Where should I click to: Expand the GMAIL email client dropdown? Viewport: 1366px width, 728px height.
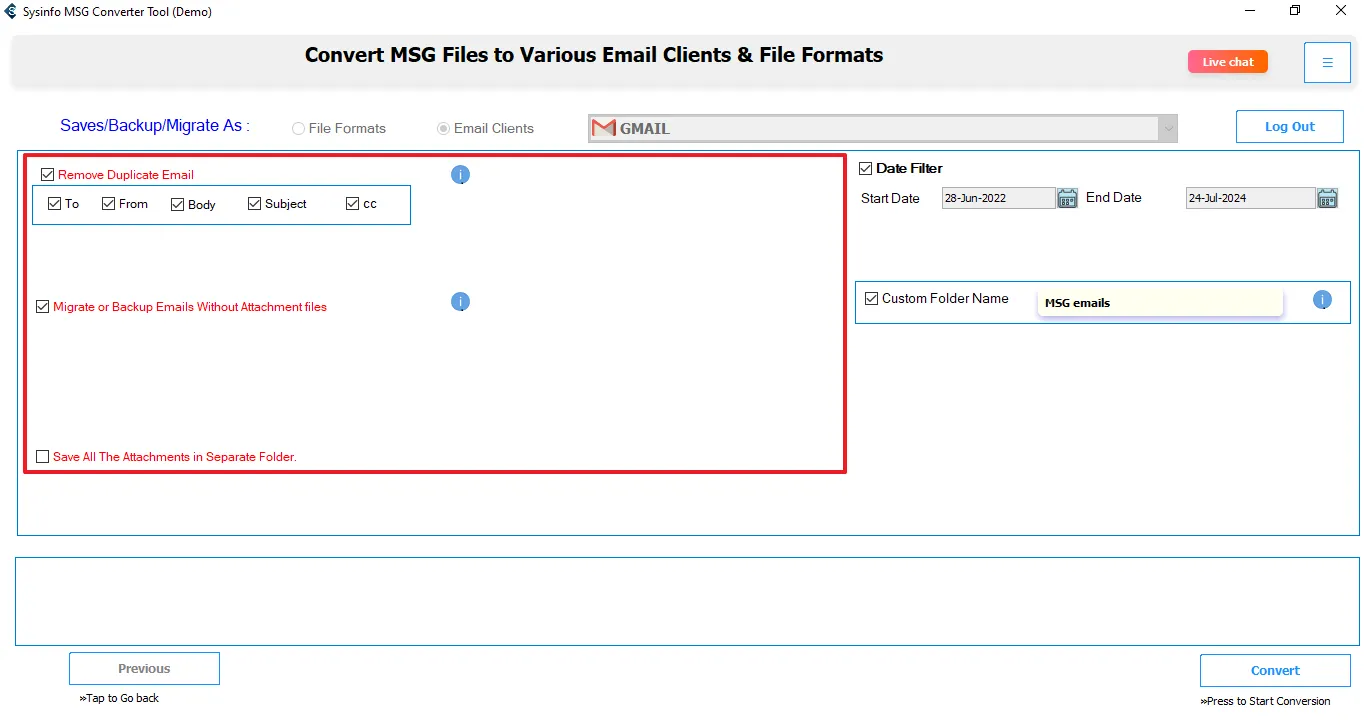click(x=1167, y=129)
